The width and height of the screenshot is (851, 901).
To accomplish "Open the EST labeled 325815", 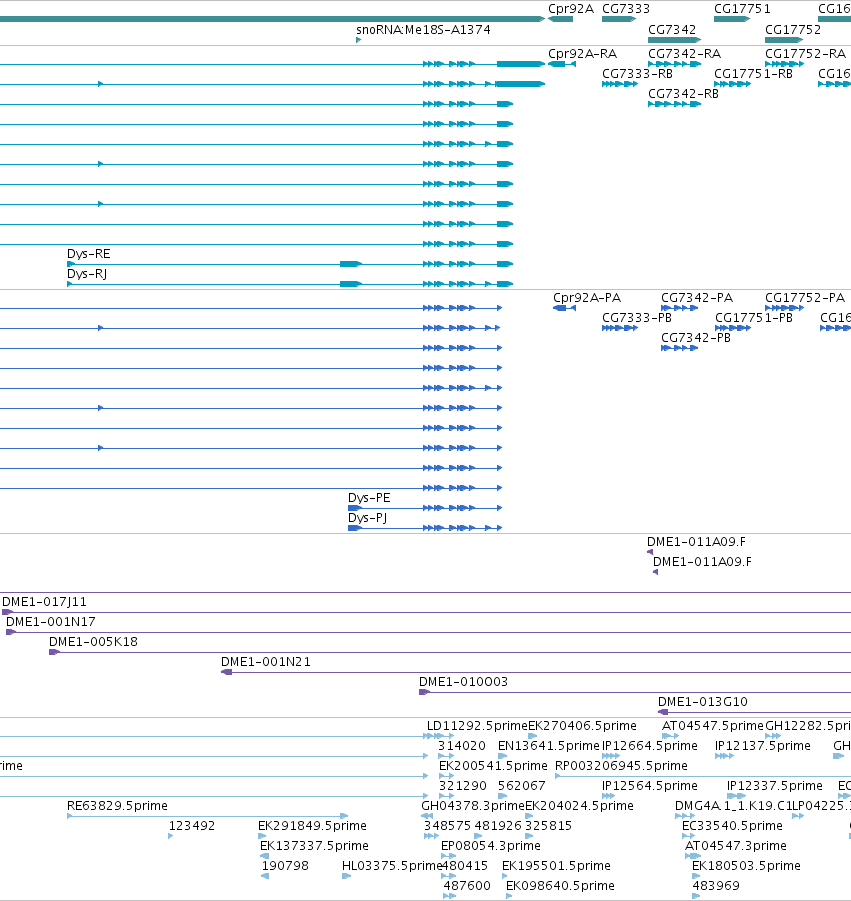I will click(548, 826).
